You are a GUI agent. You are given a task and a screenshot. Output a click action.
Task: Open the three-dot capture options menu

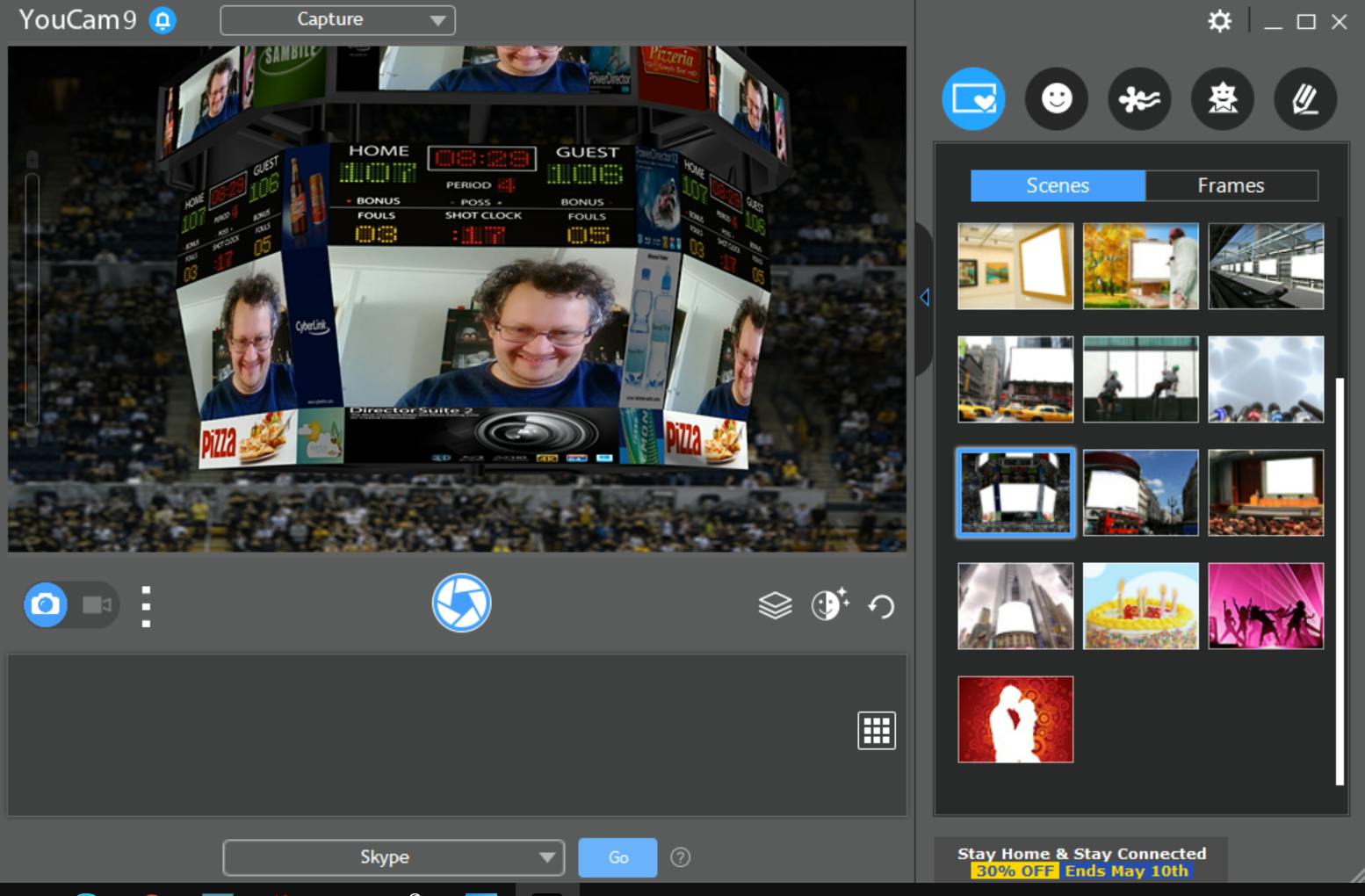point(146,606)
